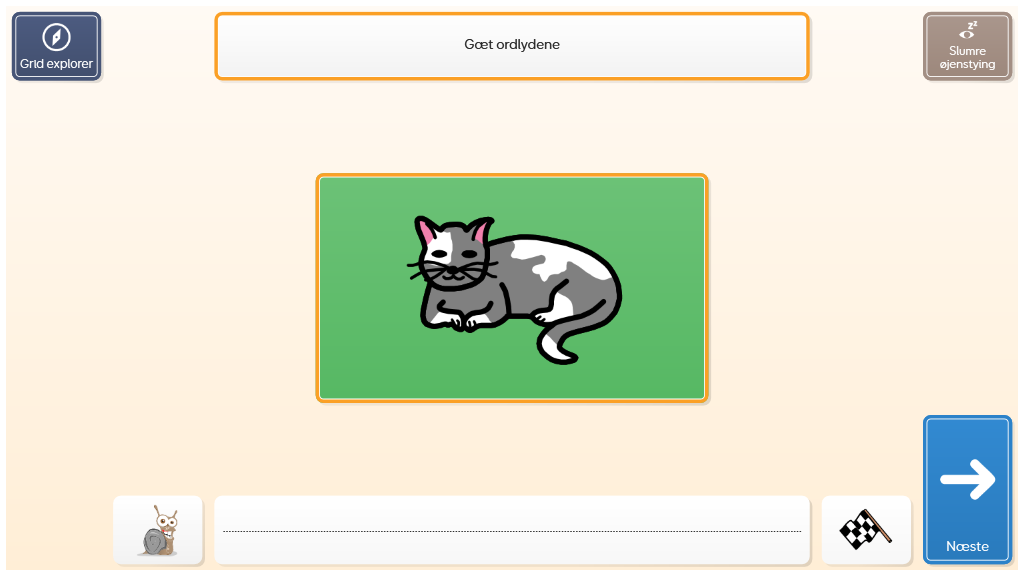Select the Gæt ordlydene title box

pos(512,46)
